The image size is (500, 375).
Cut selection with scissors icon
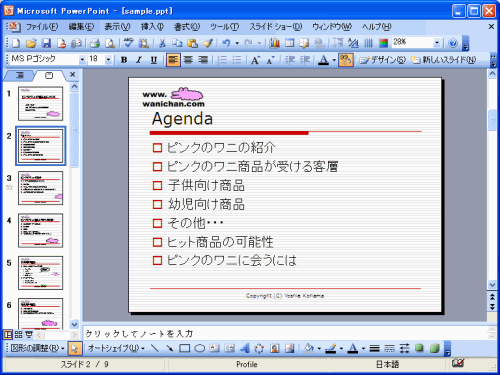coord(162,43)
